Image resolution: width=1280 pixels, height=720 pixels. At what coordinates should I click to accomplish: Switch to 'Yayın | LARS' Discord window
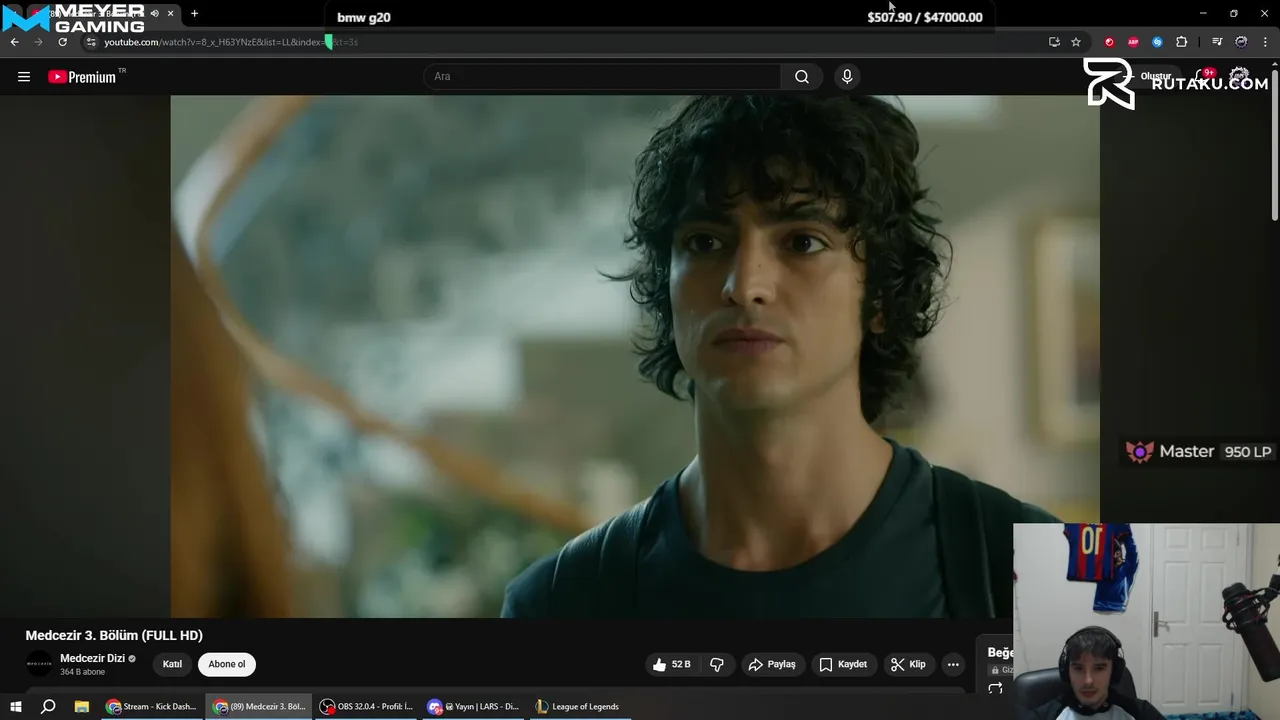coord(473,706)
